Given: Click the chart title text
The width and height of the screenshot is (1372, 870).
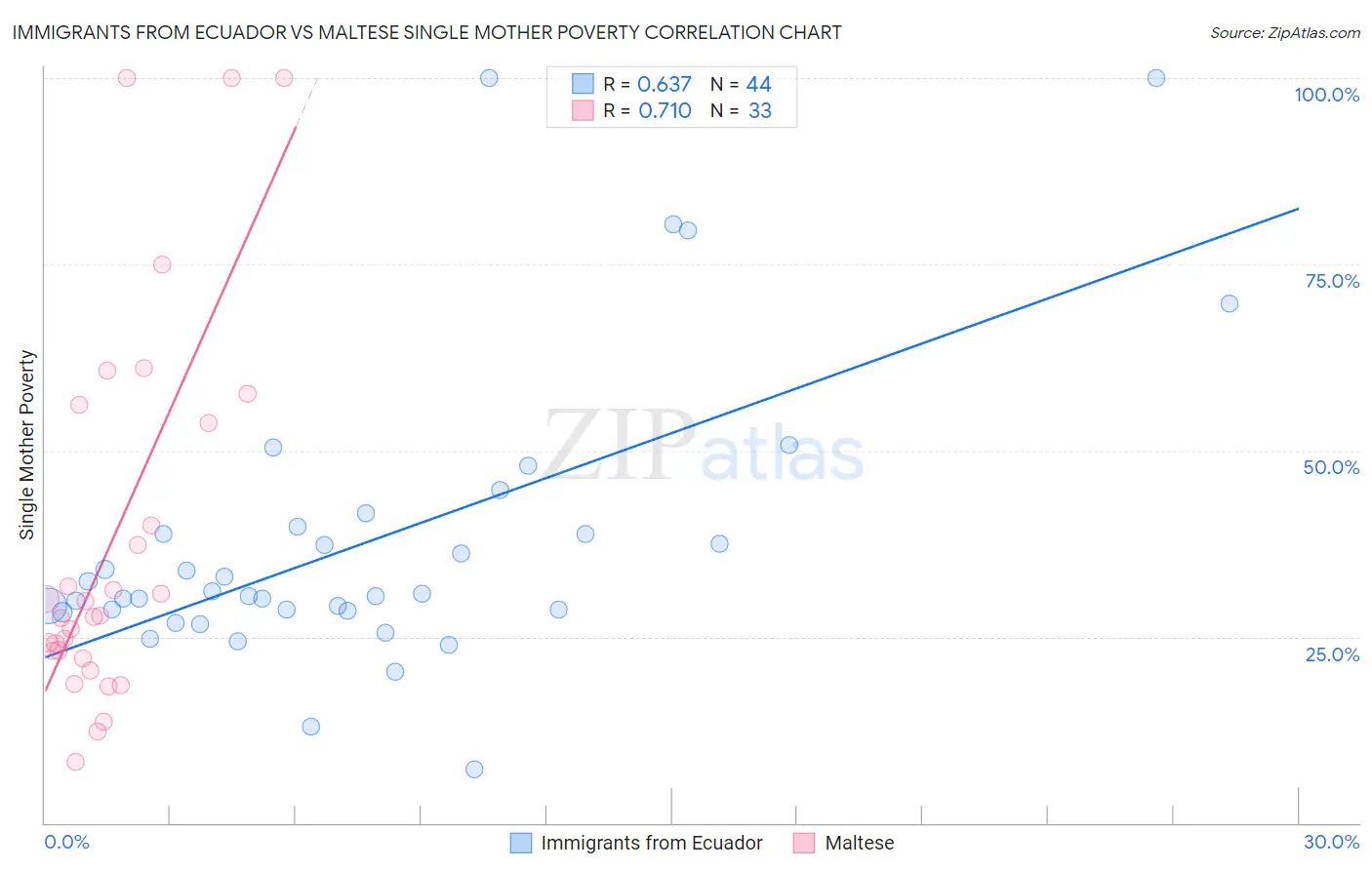Looking at the screenshot, I should pyautogui.click(x=426, y=32).
